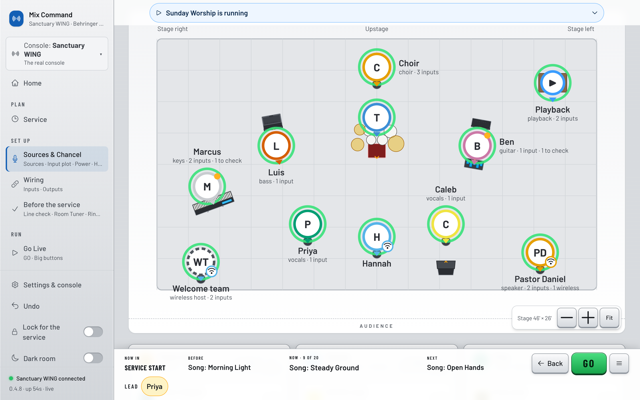Click the drum kit graphic
This screenshot has width=640, height=400.
click(x=377, y=143)
